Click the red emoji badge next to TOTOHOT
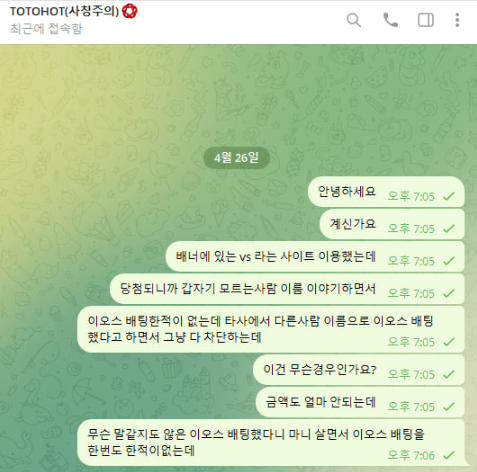The image size is (477, 472). (130, 12)
